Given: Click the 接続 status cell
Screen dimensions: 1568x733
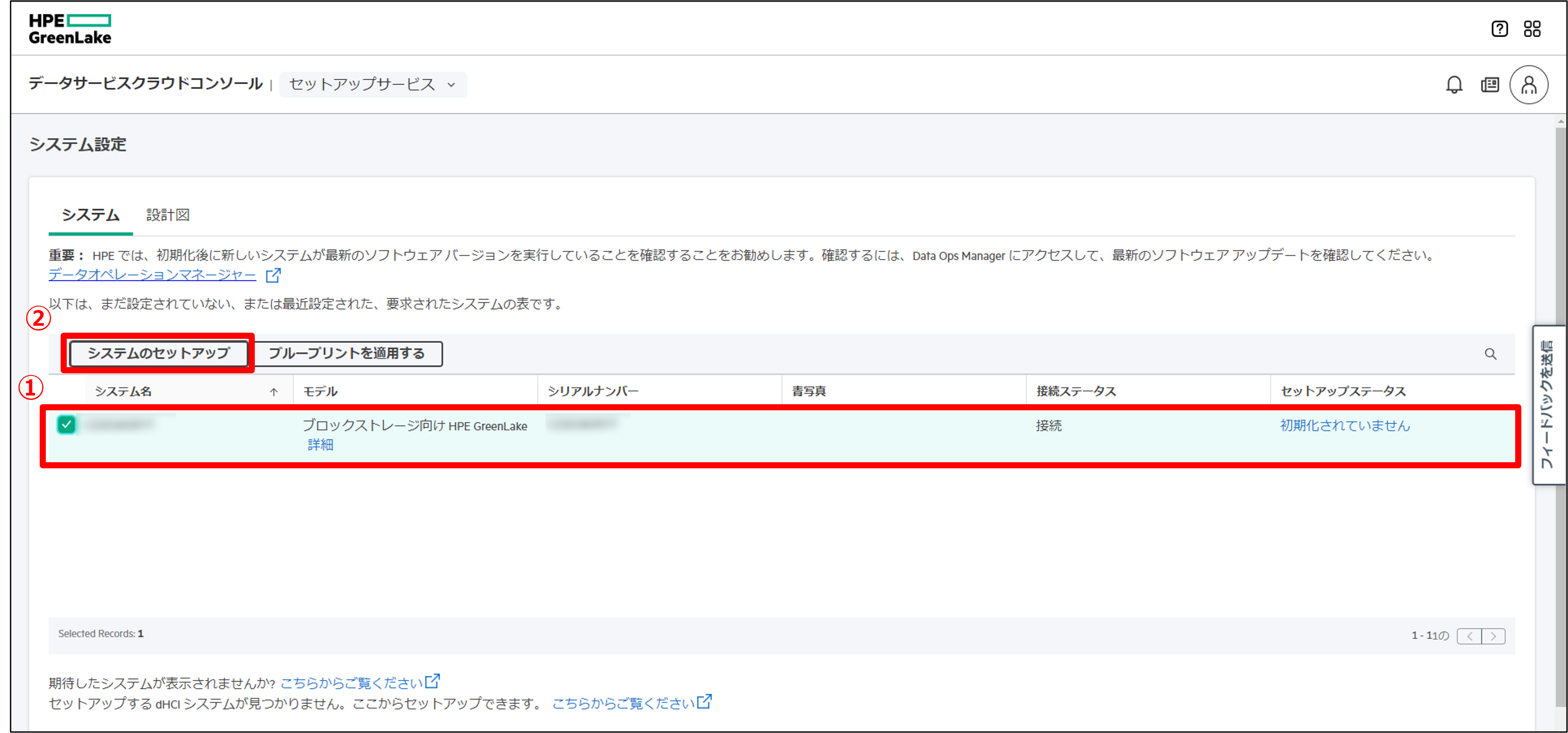Looking at the screenshot, I should [1049, 426].
